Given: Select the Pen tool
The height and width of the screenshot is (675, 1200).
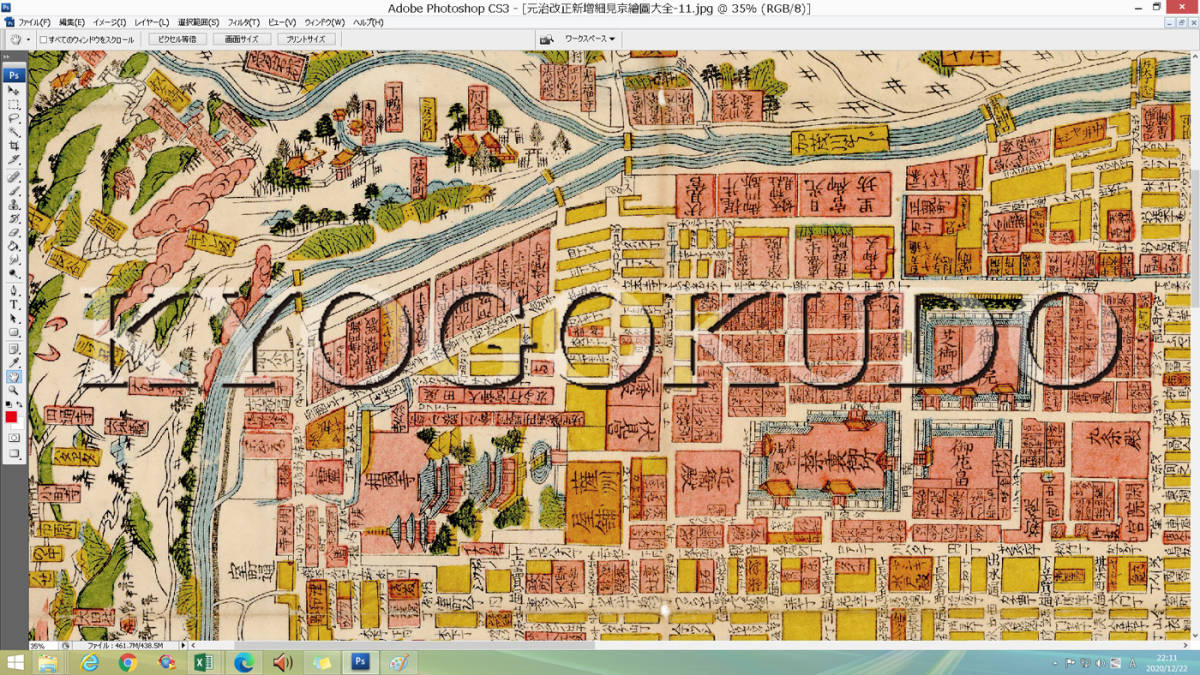Looking at the screenshot, I should click(x=14, y=290).
